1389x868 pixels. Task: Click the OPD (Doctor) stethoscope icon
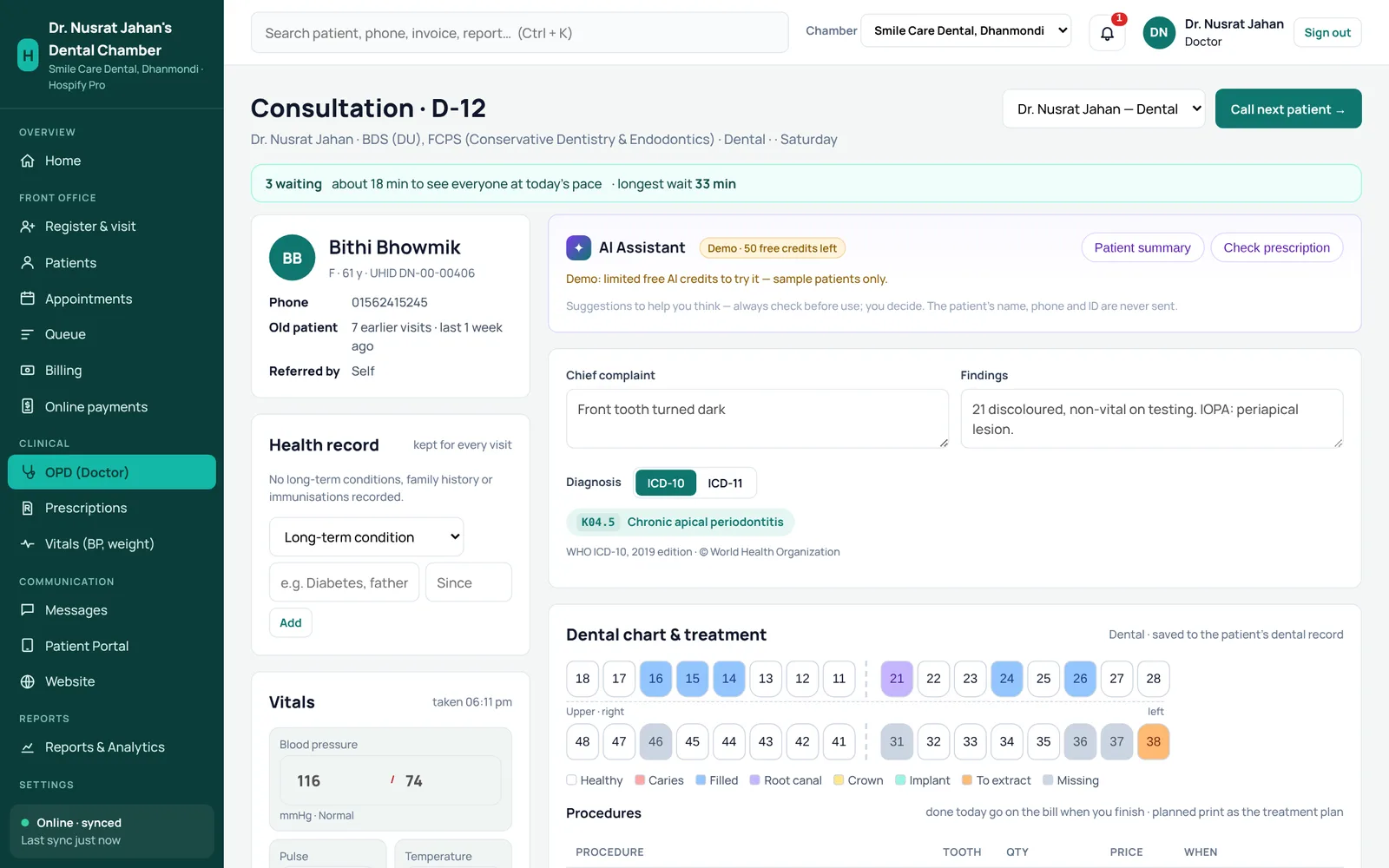coord(28,472)
